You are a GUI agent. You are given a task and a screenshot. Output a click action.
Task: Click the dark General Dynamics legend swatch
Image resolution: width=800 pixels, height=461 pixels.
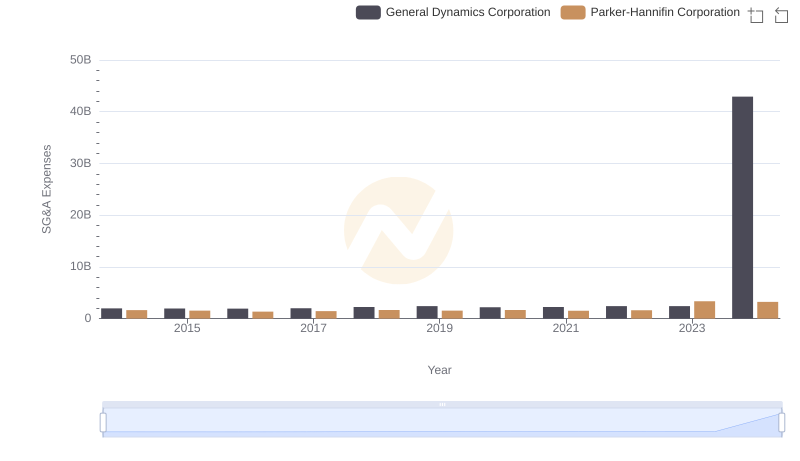368,13
